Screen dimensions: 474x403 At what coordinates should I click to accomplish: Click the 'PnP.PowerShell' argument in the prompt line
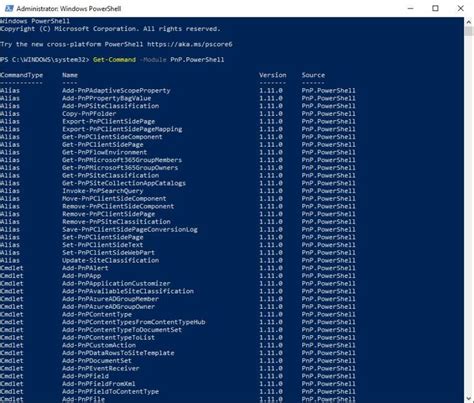[x=197, y=60]
